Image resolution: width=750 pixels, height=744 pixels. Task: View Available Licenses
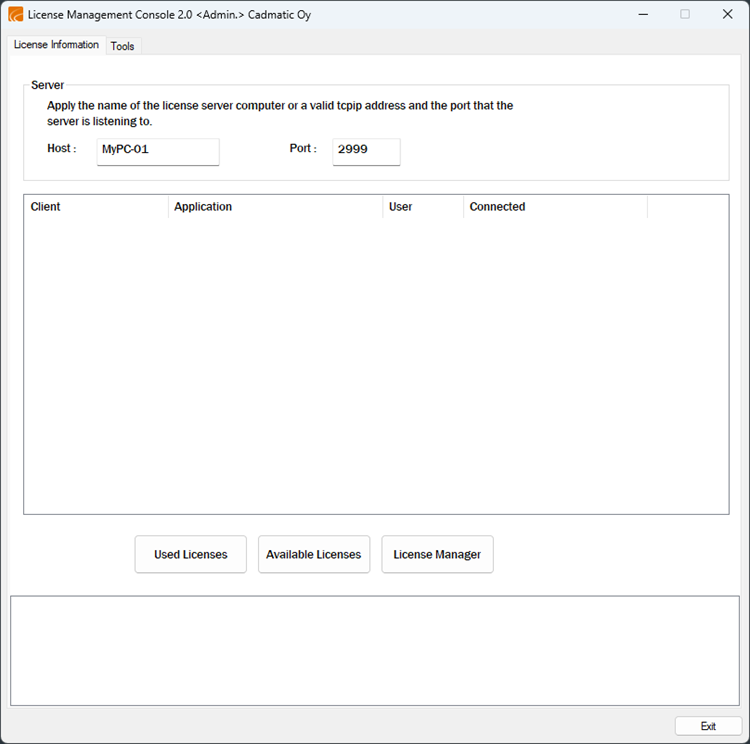tap(314, 554)
